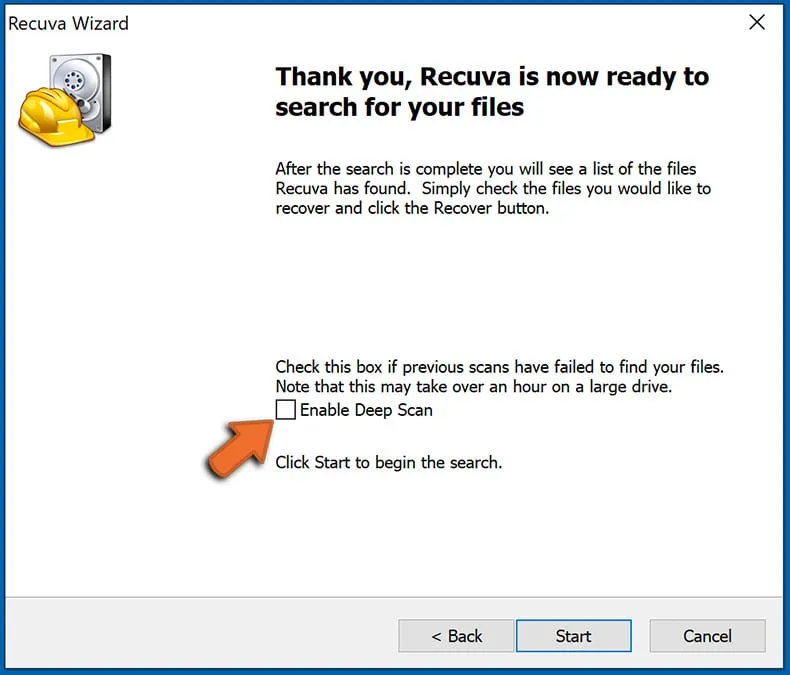Click the yellow hard hat icon
The image size is (790, 675).
point(46,118)
